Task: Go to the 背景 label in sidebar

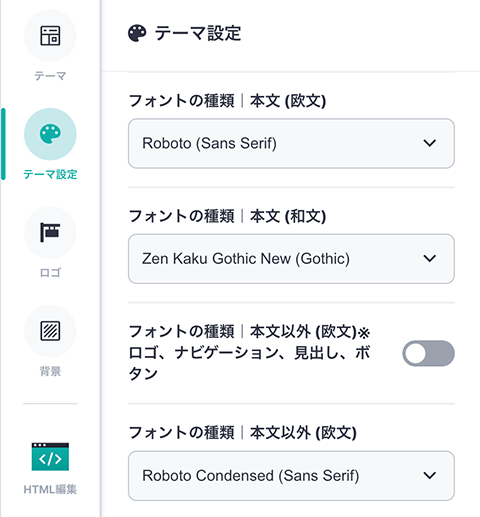Action: click(x=50, y=371)
